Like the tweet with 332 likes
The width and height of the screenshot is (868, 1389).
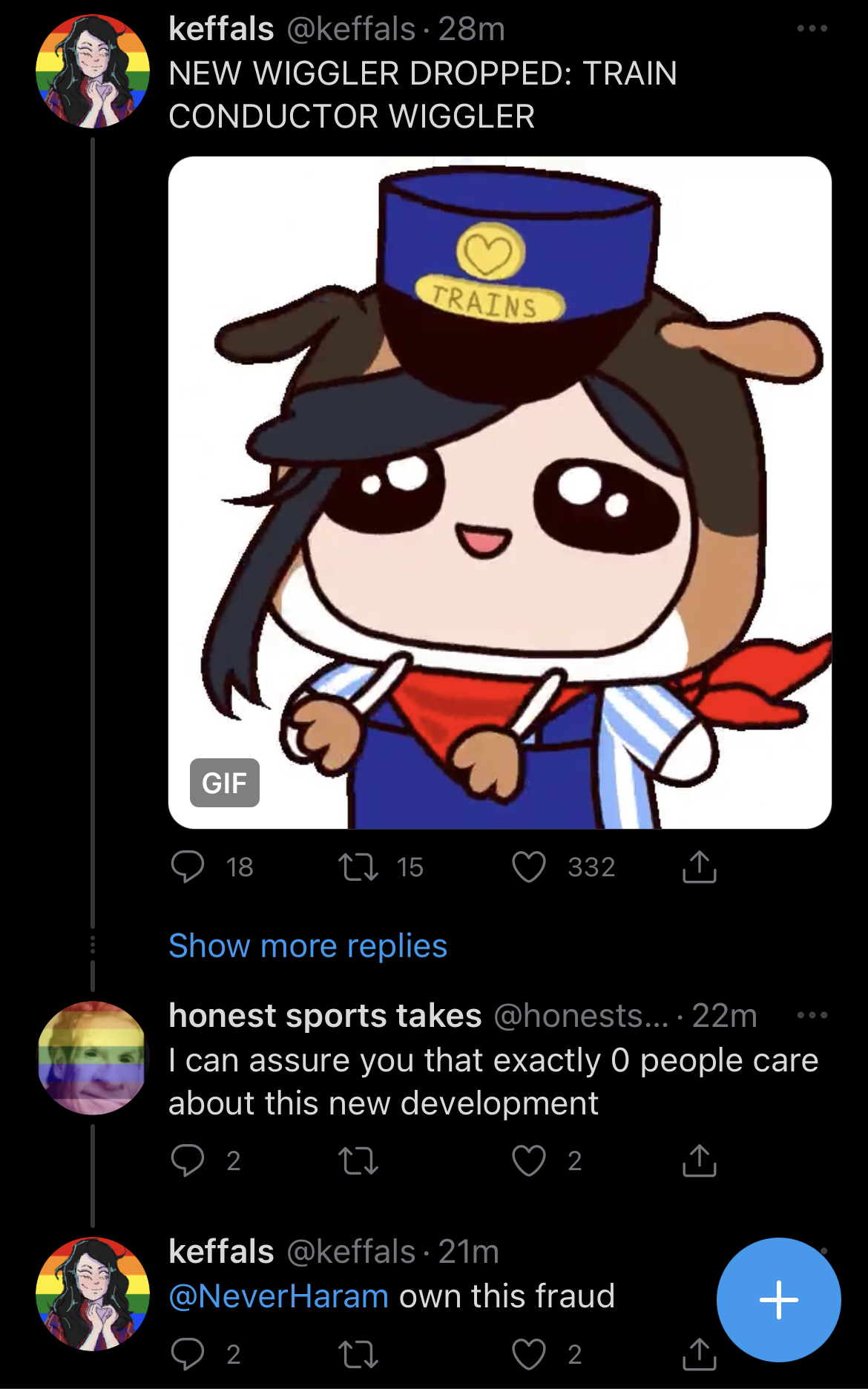529,867
